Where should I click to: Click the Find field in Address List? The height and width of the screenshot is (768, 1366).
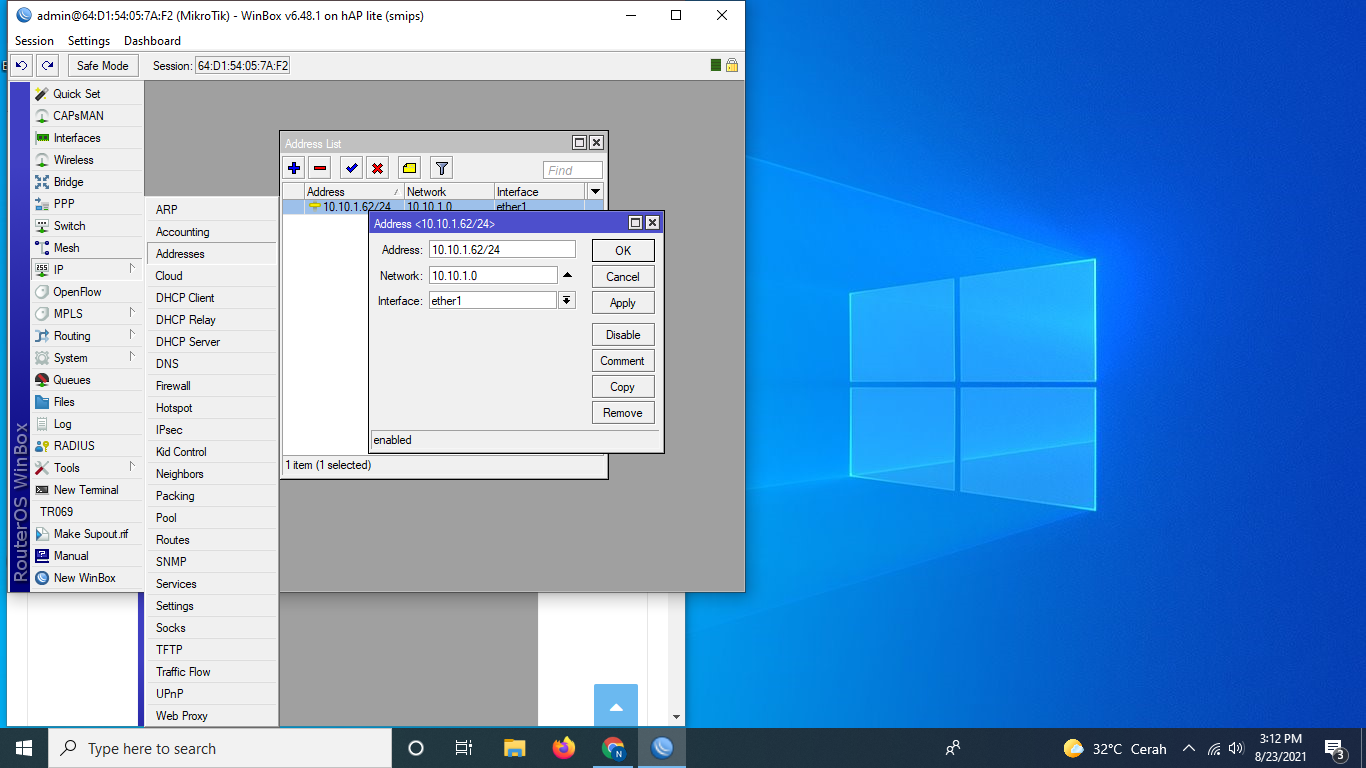point(573,170)
